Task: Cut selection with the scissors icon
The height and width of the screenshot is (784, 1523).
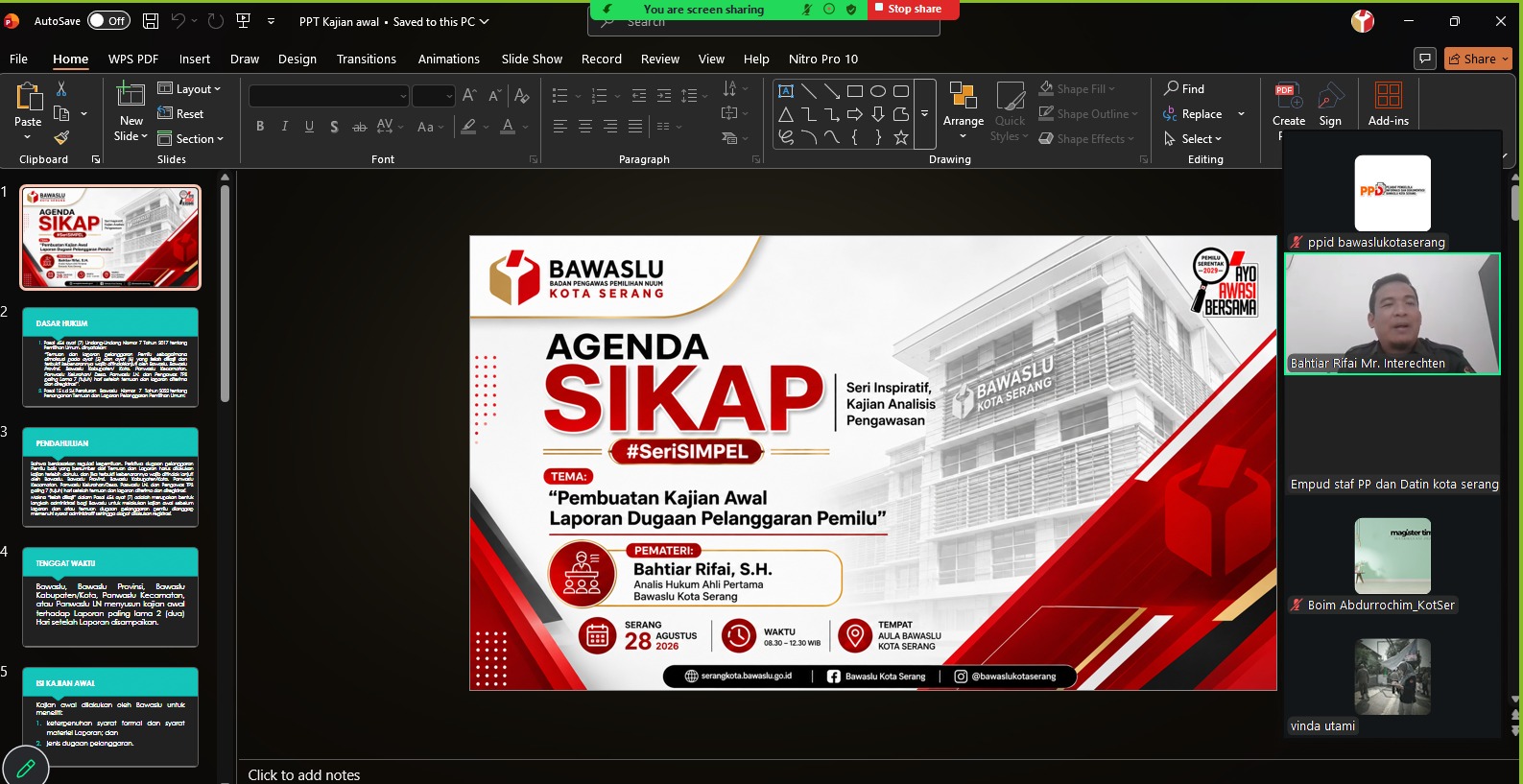Action: pyautogui.click(x=61, y=88)
